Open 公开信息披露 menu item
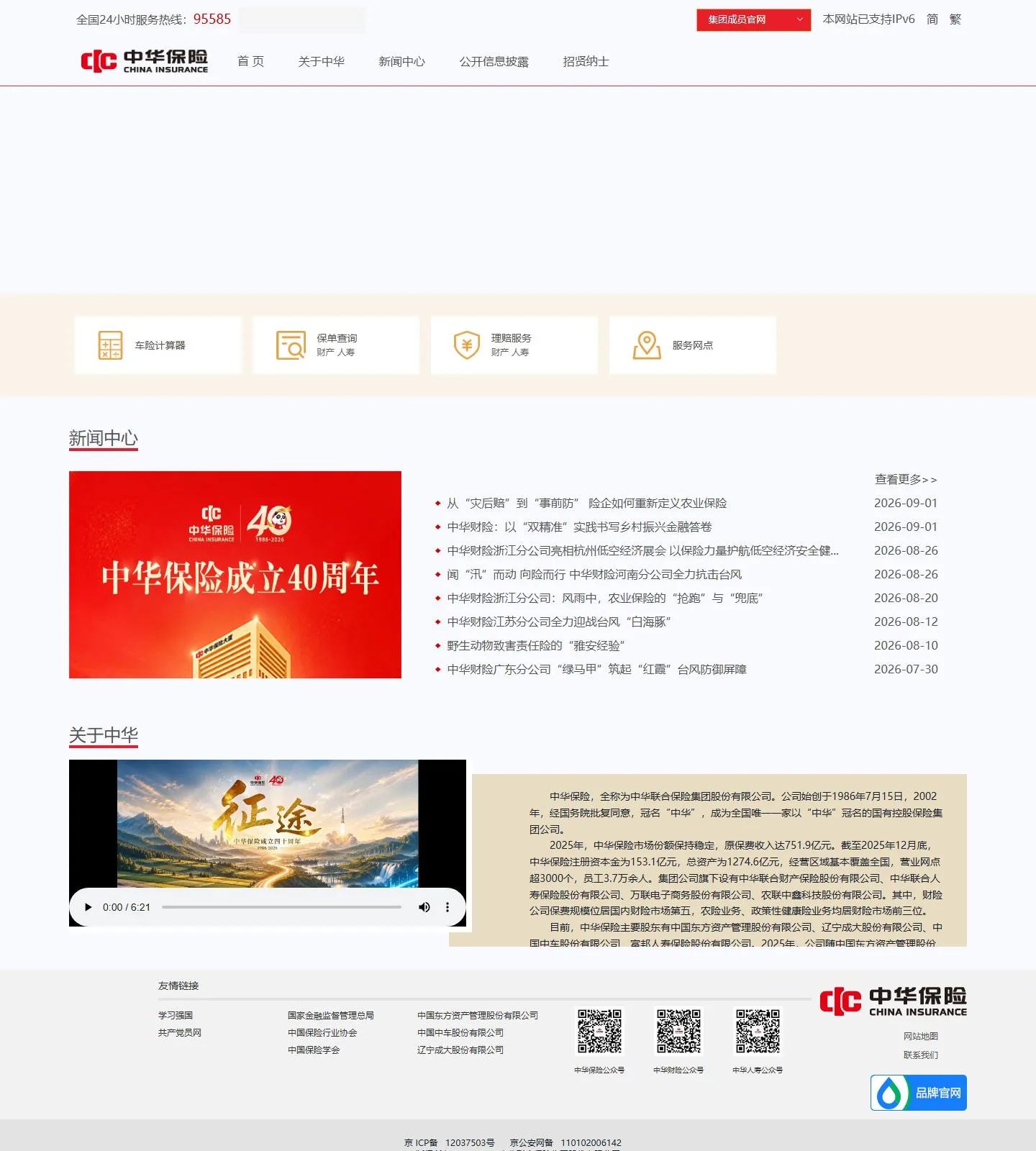The height and width of the screenshot is (1151, 1036). 494,62
